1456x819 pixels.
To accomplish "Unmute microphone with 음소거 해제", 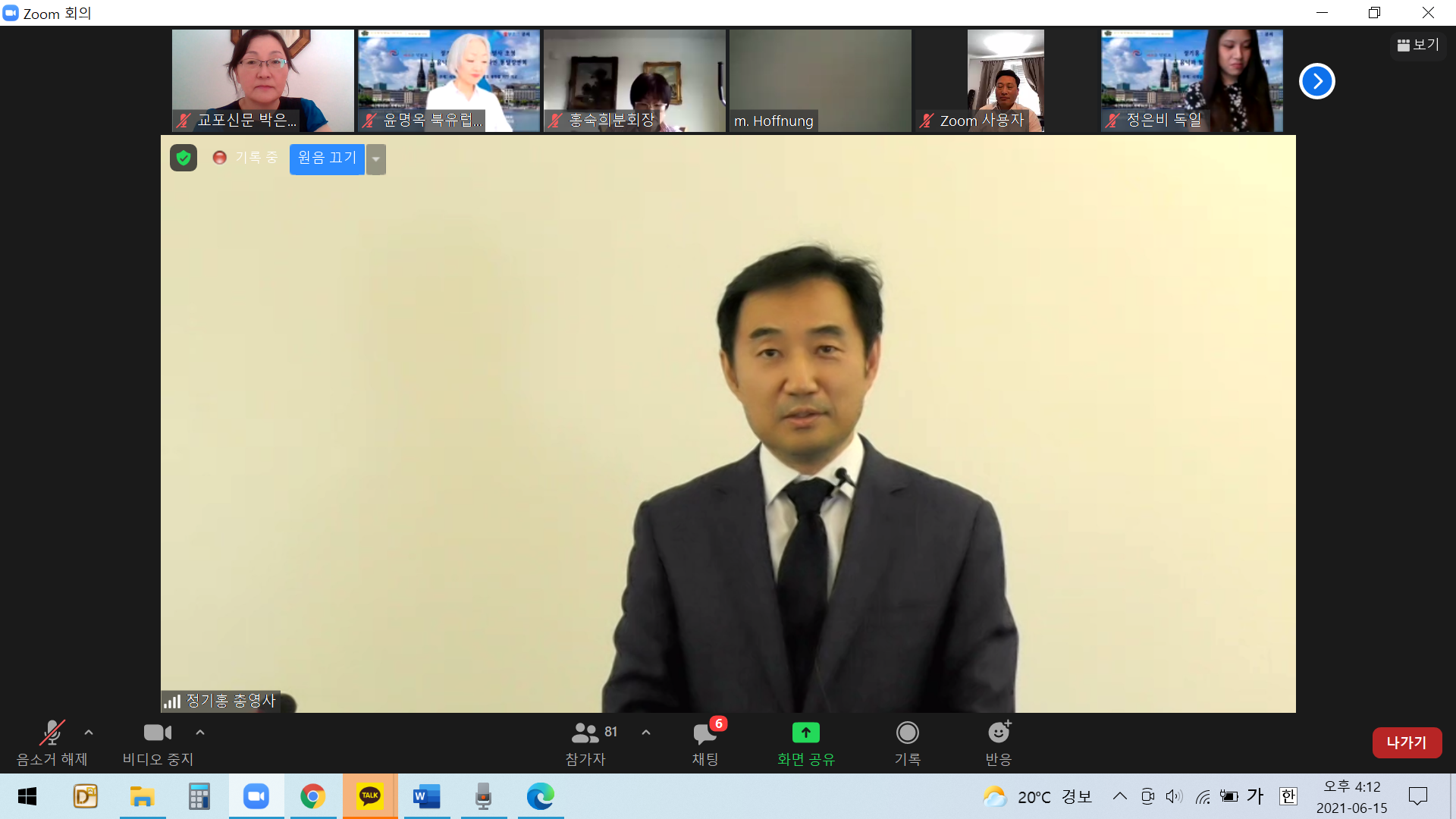I will pyautogui.click(x=52, y=733).
